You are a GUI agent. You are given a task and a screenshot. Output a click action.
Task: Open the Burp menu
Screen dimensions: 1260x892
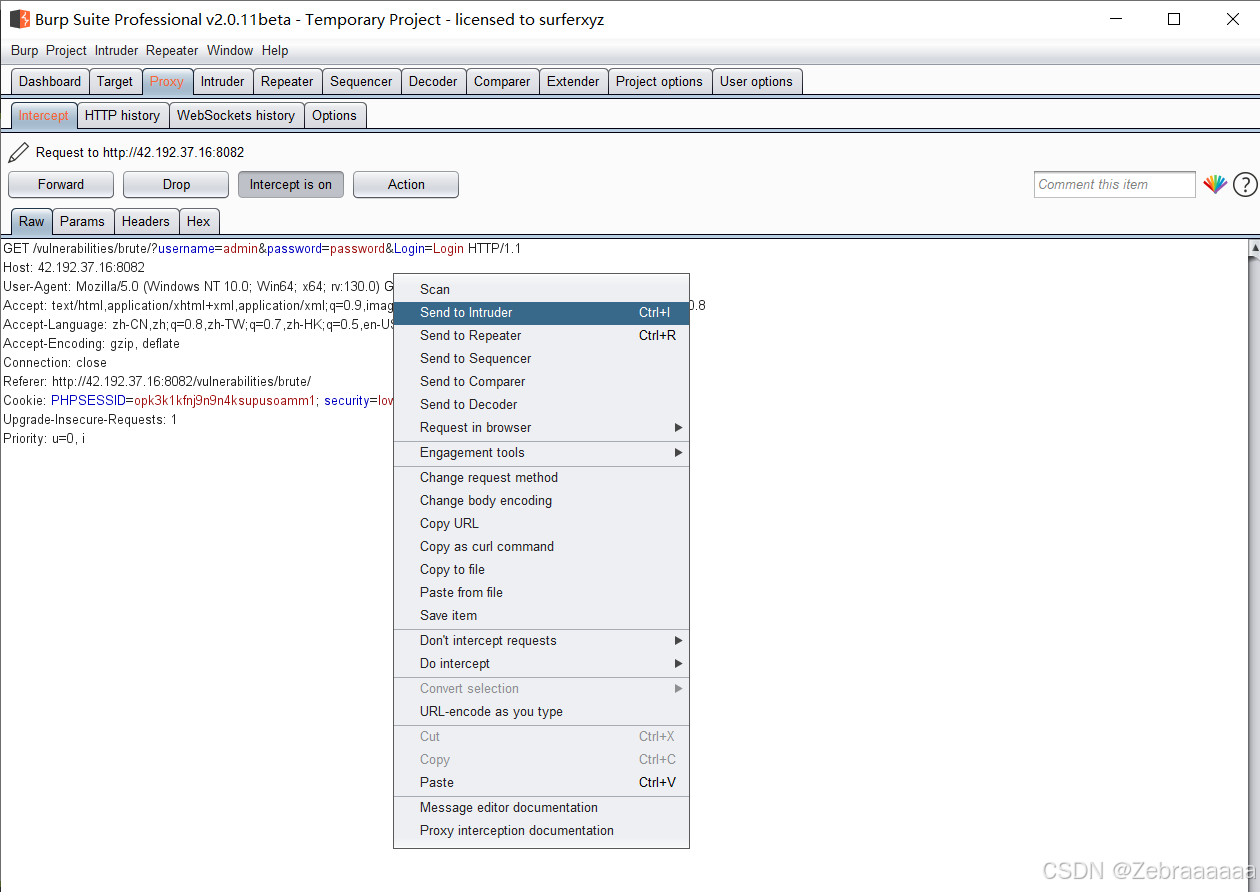(x=25, y=50)
